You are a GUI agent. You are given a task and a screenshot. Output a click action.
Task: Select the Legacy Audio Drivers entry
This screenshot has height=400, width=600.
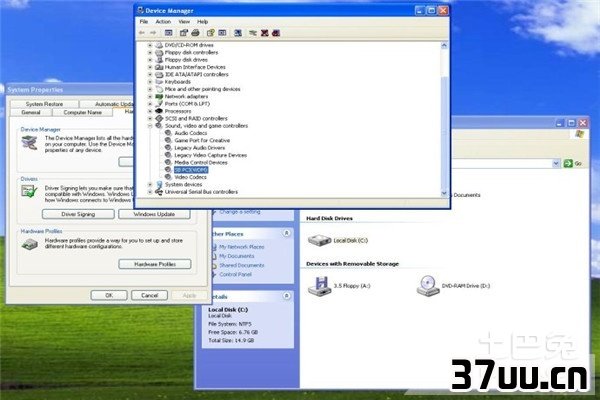tap(200, 148)
